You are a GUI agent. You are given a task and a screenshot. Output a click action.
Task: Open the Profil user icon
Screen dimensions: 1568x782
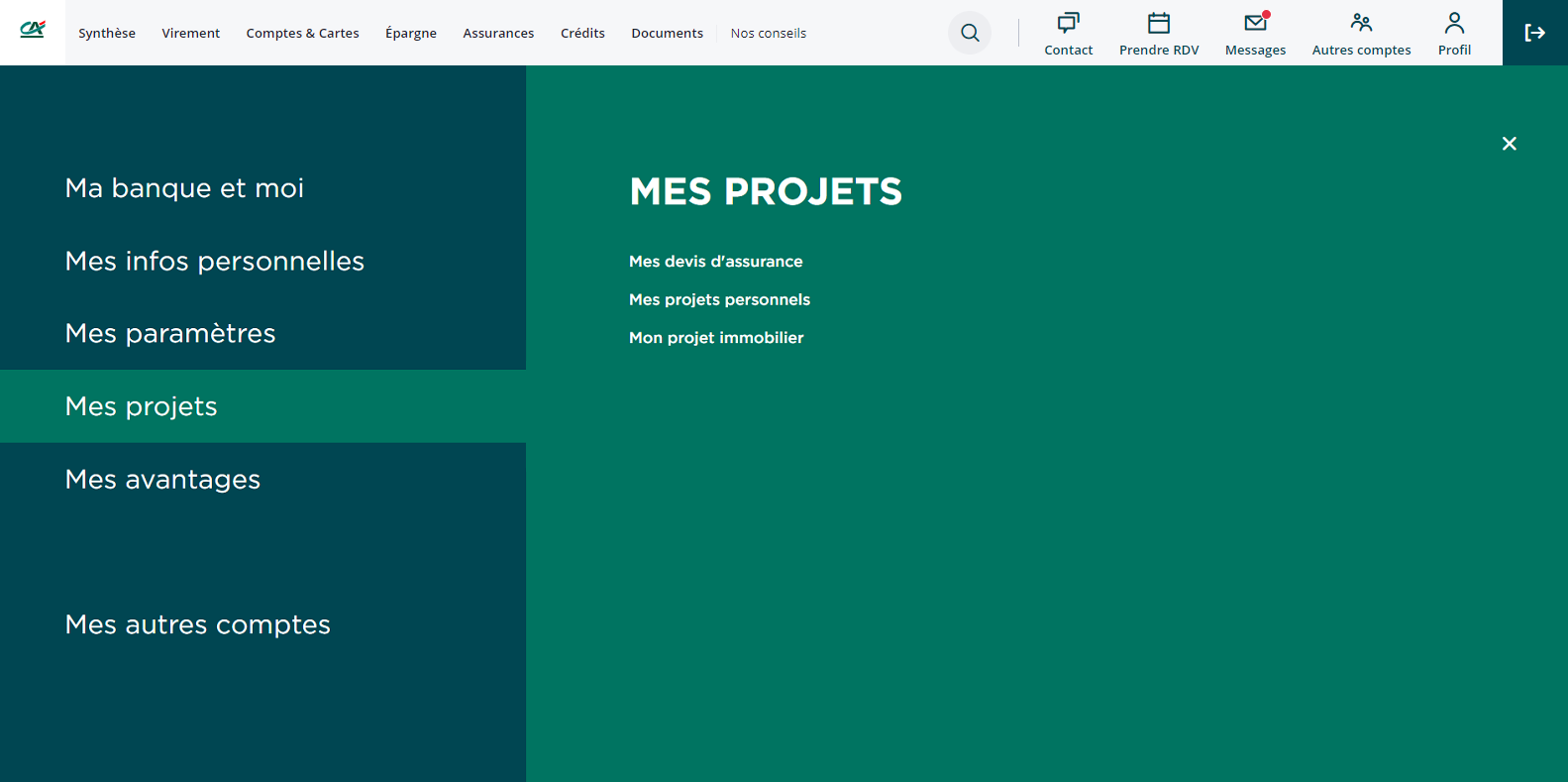(1454, 23)
